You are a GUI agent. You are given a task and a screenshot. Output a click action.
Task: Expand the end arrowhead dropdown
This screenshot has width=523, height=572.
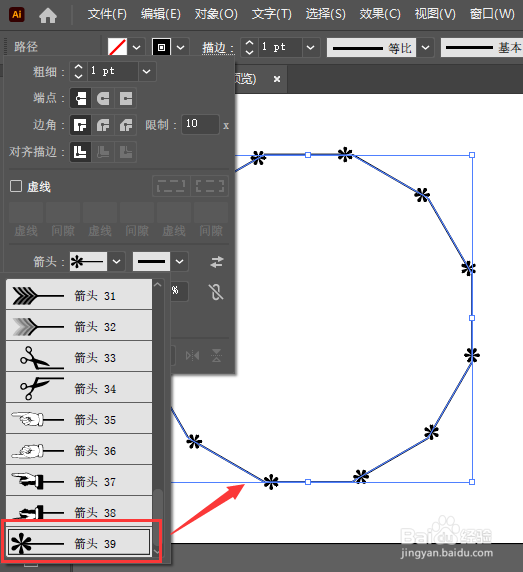point(179,262)
